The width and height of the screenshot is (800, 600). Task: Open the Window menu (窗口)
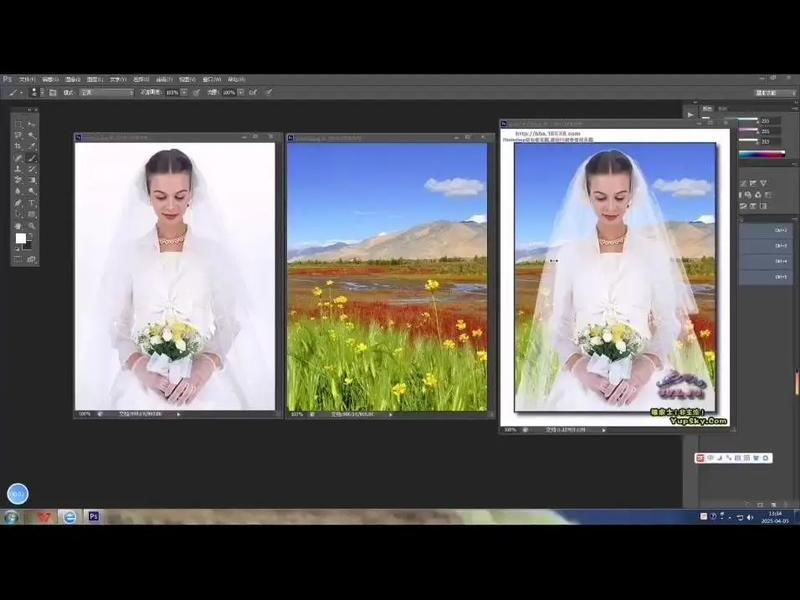pyautogui.click(x=211, y=80)
